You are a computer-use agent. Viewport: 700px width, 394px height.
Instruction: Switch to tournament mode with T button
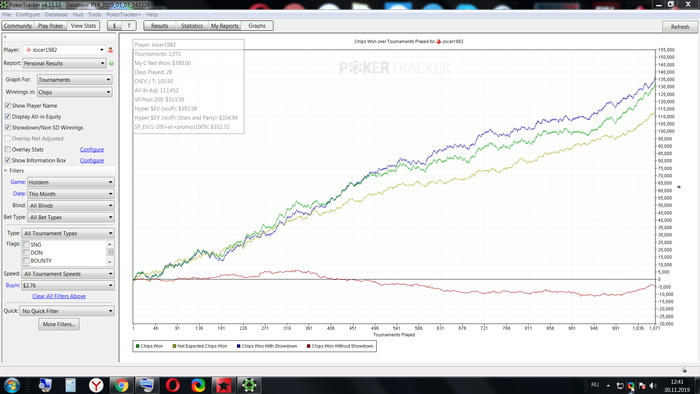click(129, 26)
